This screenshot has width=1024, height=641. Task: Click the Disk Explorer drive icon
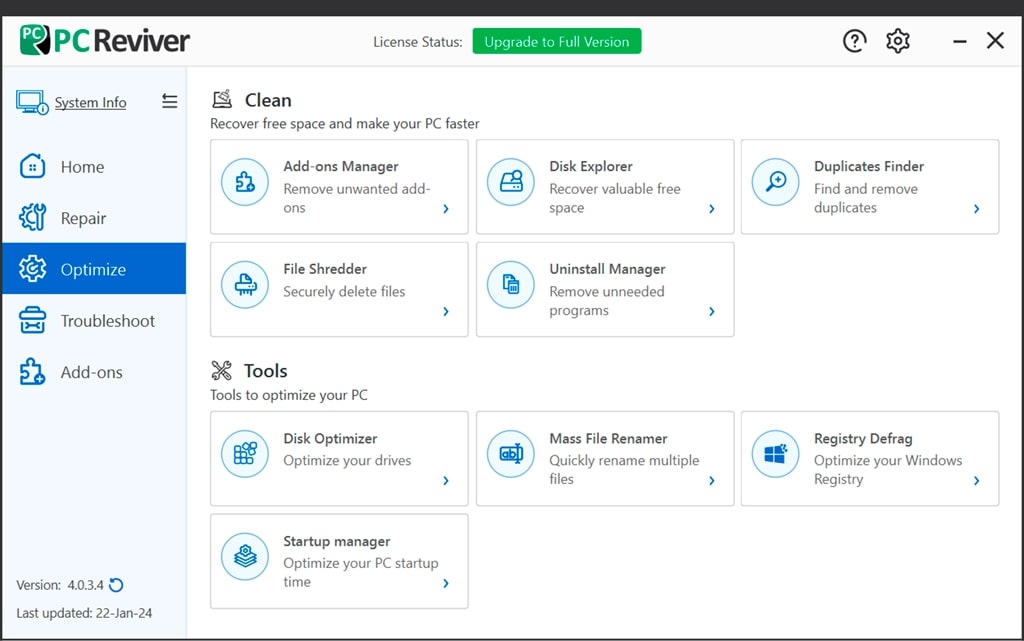click(x=511, y=182)
